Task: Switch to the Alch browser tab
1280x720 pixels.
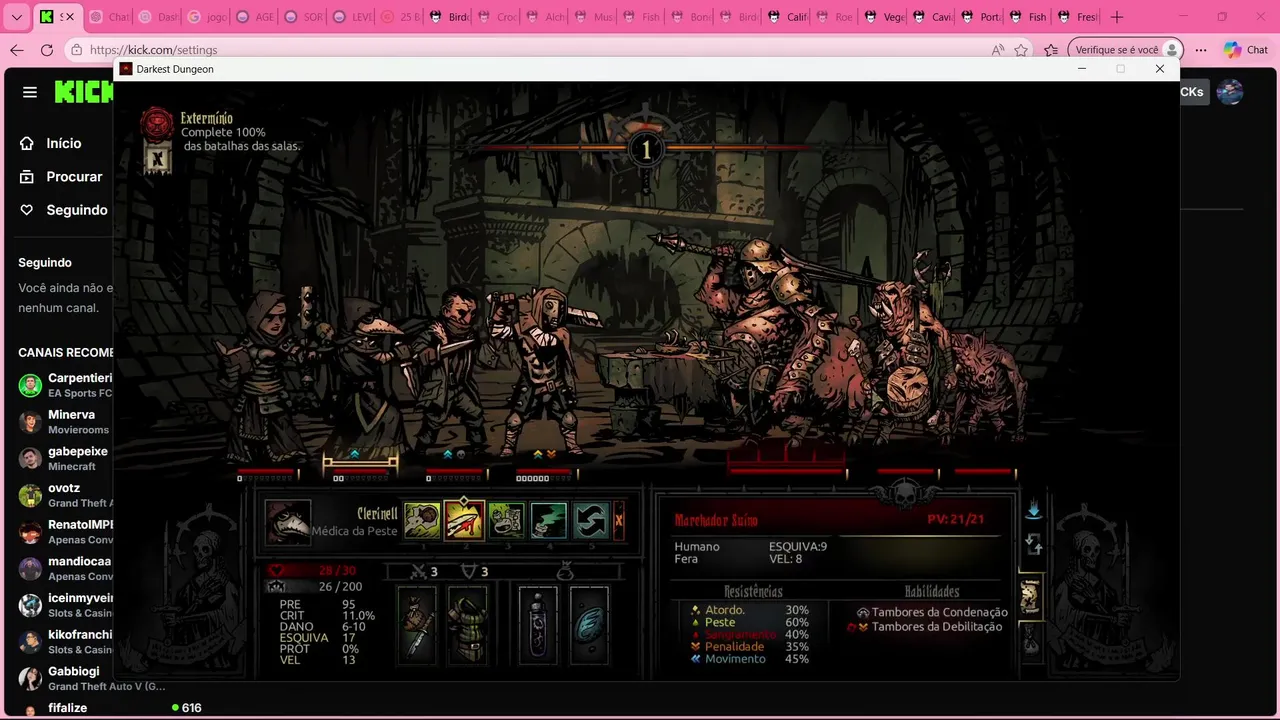Action: [546, 17]
